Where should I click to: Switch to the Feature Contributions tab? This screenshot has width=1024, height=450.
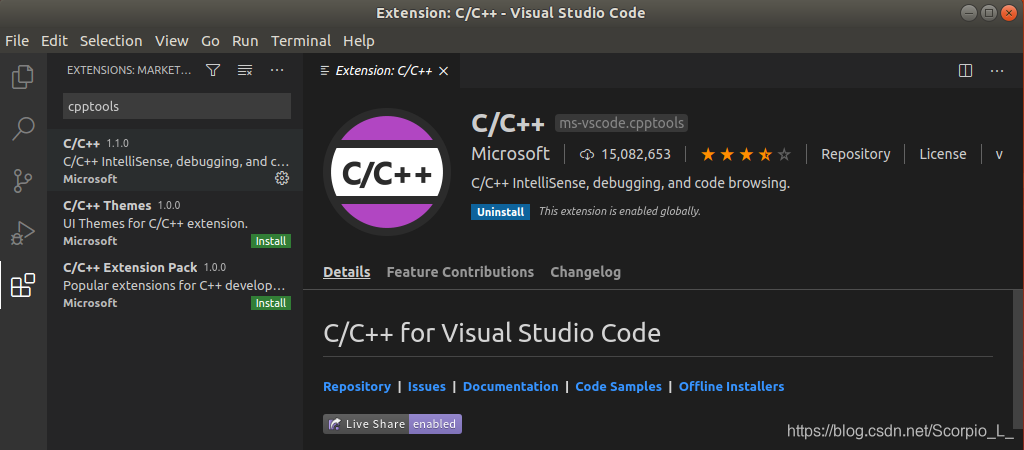click(460, 272)
